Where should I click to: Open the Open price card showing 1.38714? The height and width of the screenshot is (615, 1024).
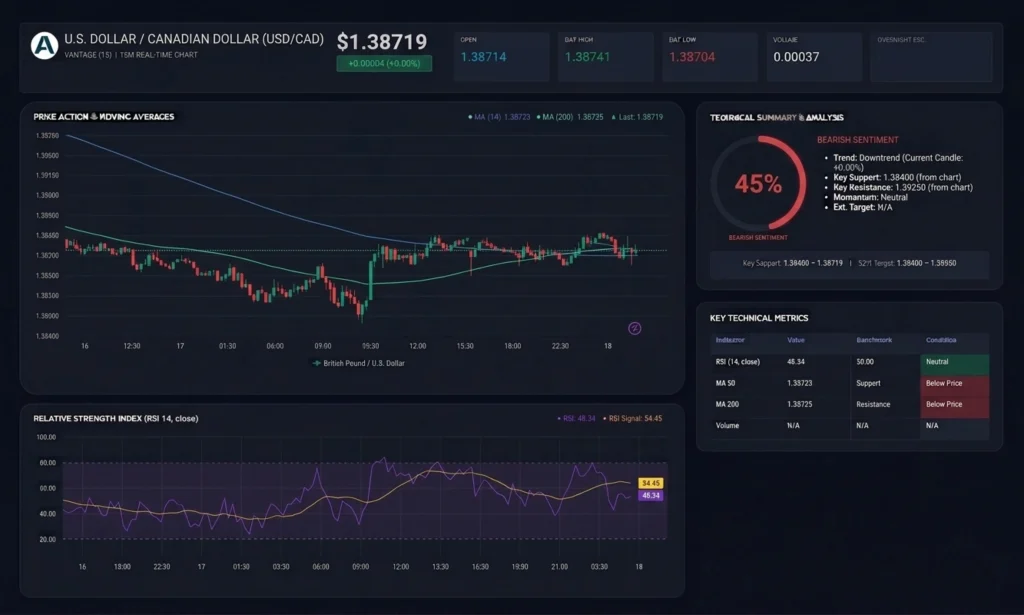point(502,57)
